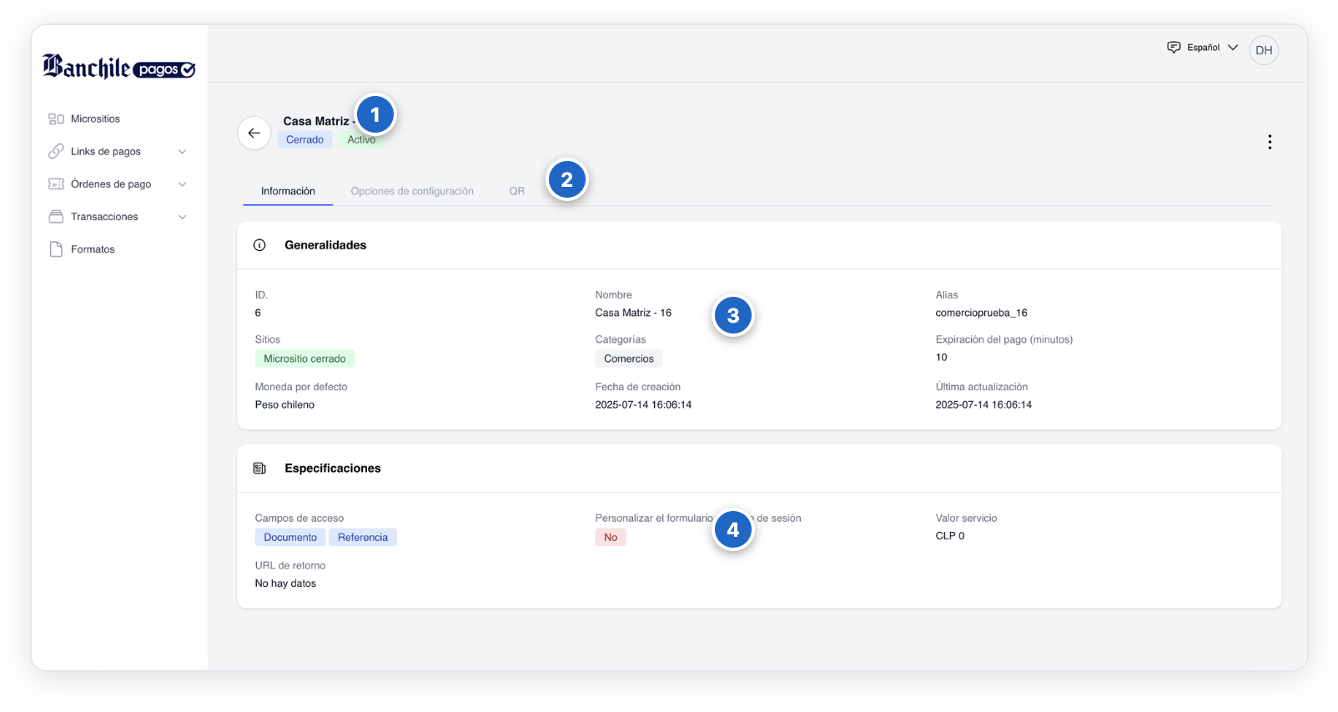Click the Documento access field tag
1338x712 pixels.
(290, 537)
